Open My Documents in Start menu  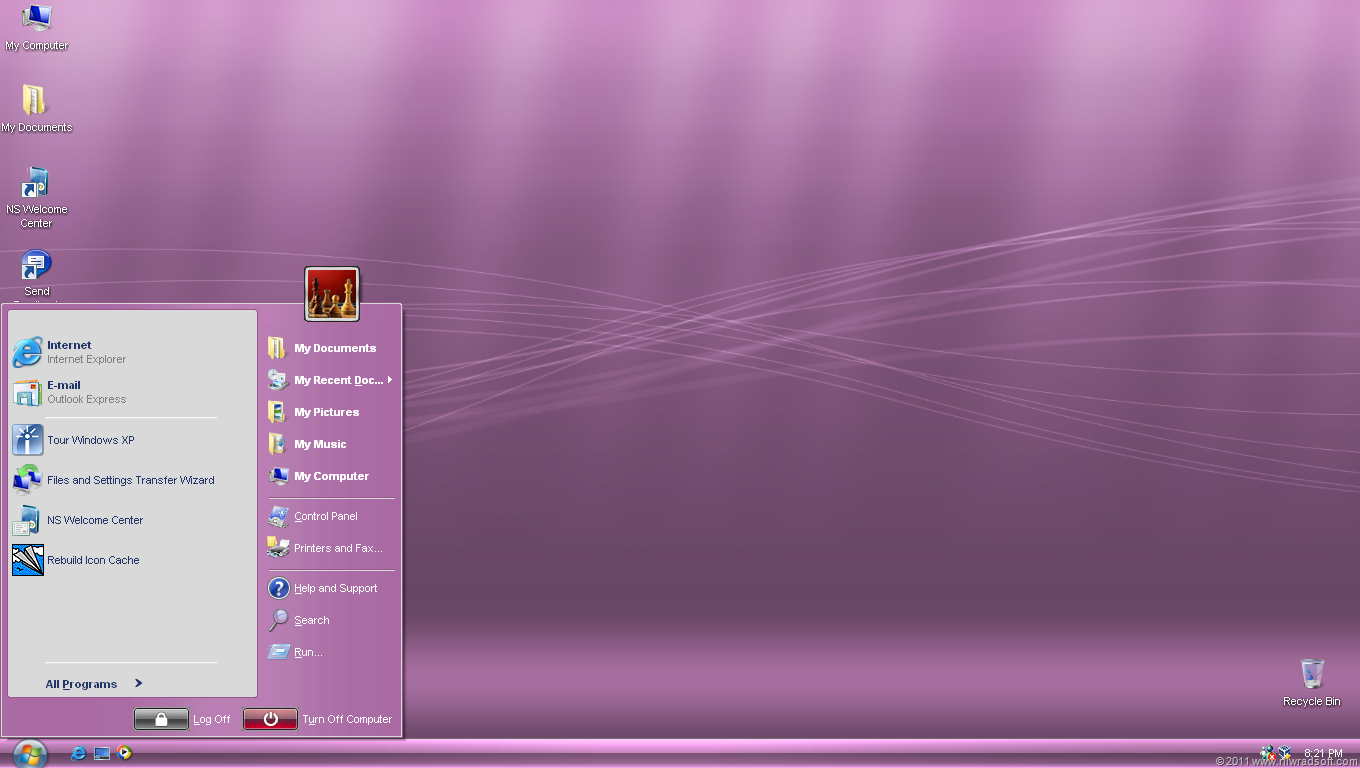coord(329,348)
